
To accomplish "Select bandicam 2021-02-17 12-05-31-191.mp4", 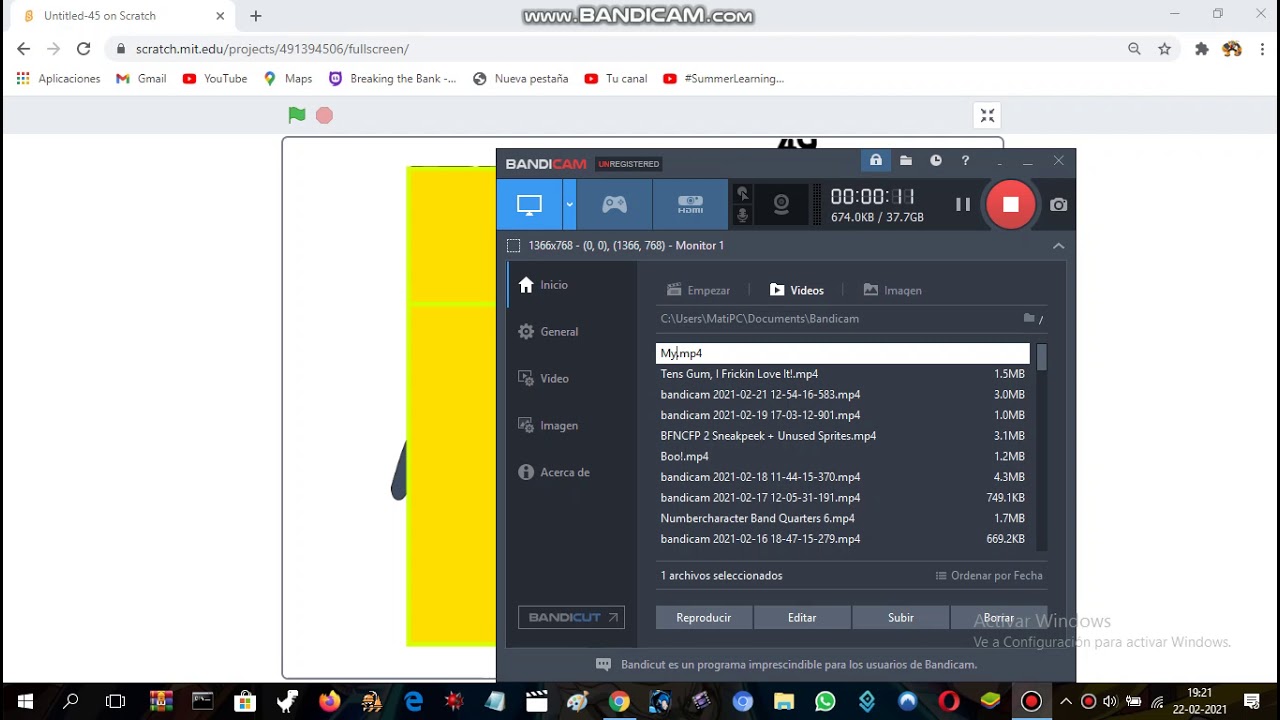I will (842, 497).
